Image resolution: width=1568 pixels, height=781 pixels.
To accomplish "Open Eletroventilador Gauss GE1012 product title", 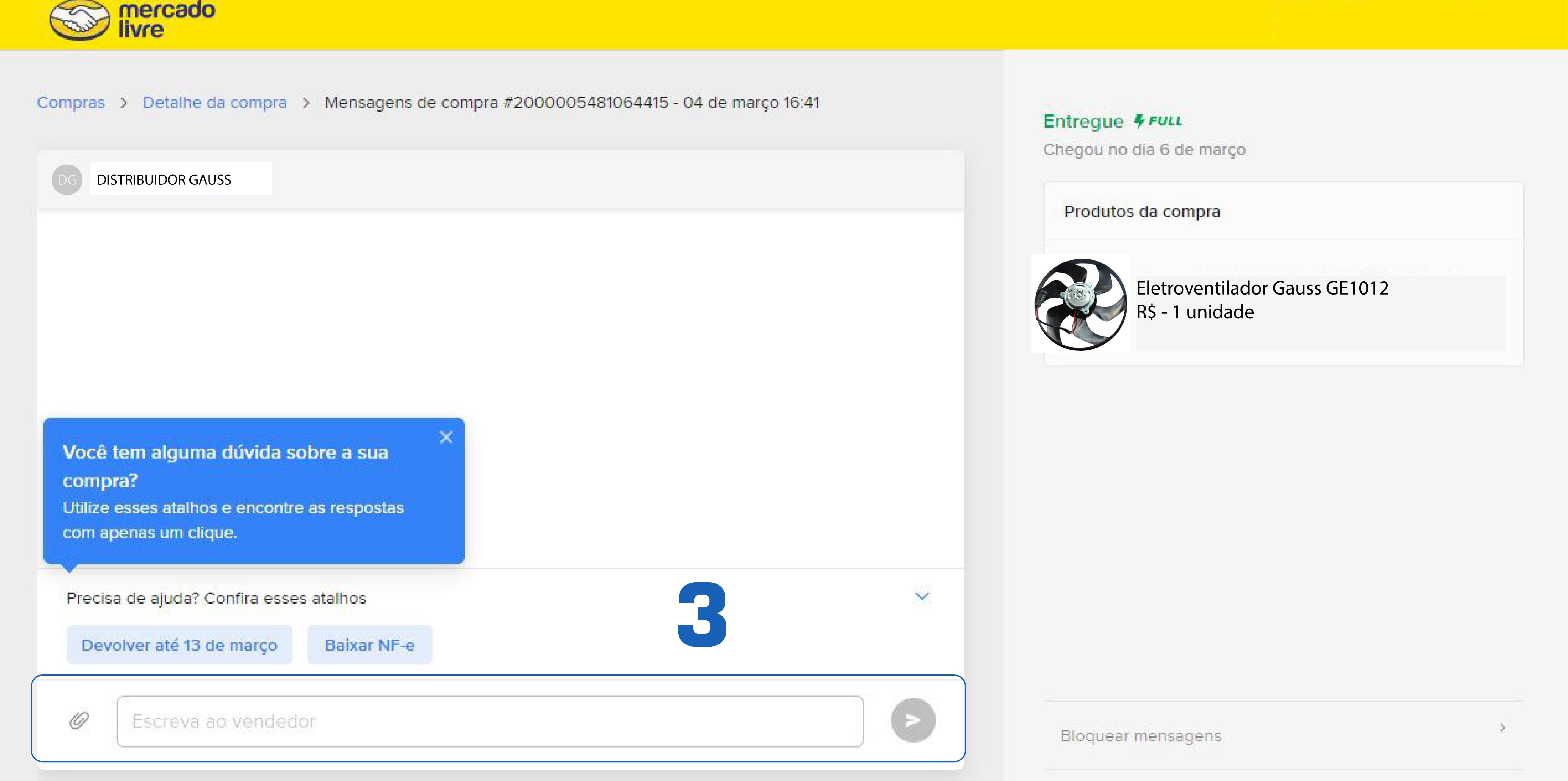I will click(1262, 288).
